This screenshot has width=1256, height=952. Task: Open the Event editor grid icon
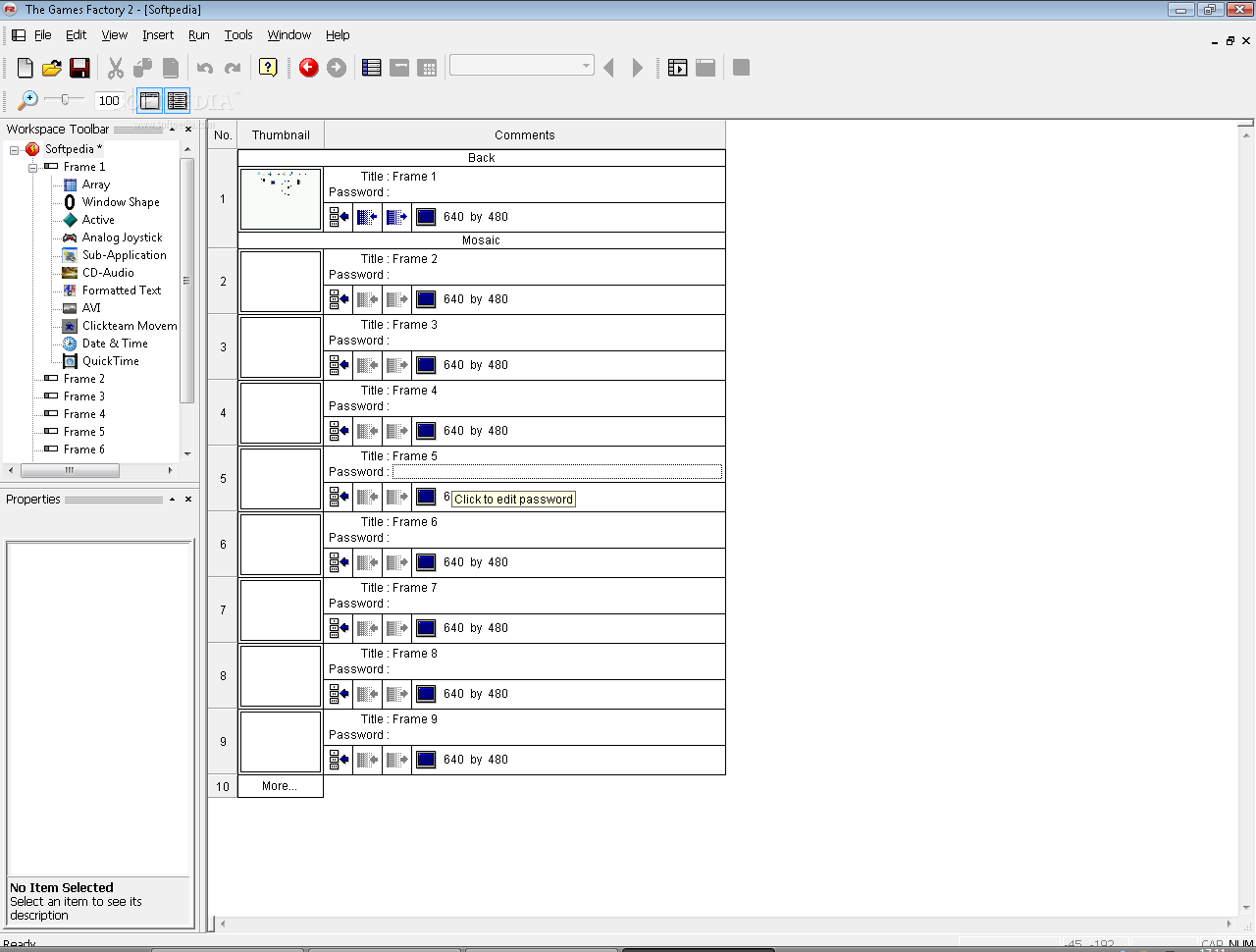coord(427,68)
